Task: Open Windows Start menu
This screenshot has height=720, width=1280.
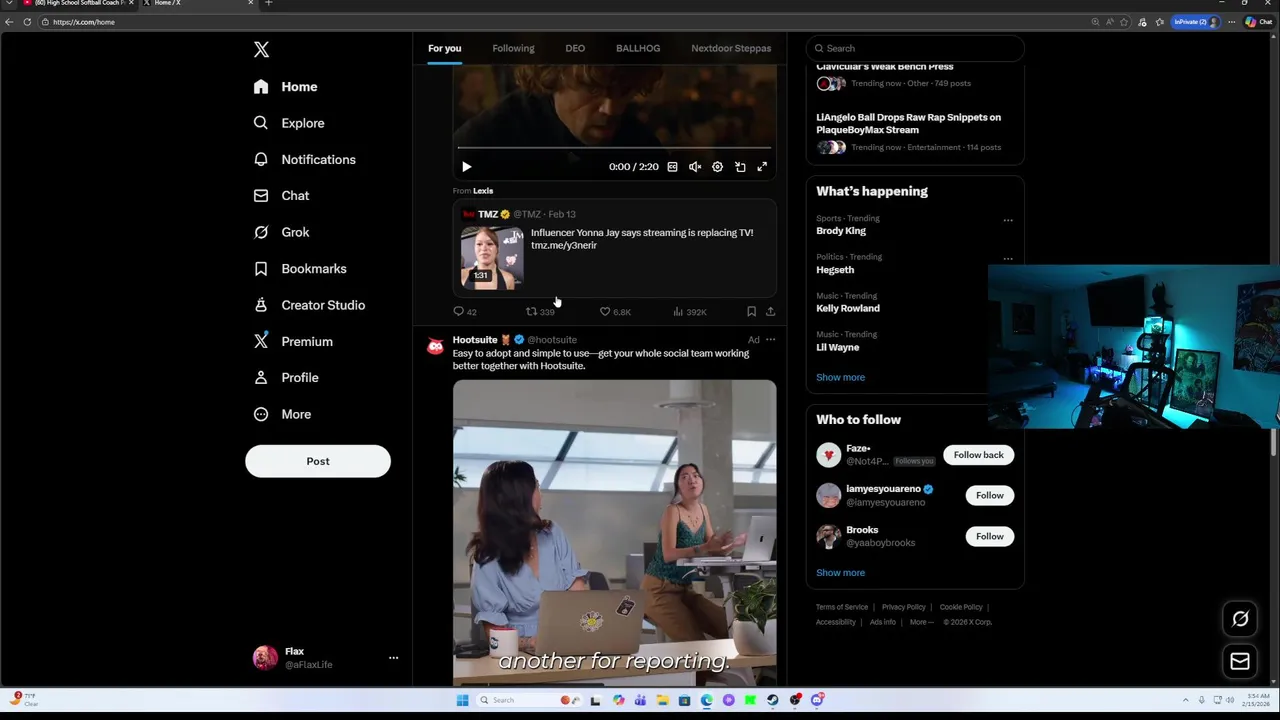Action: (x=462, y=700)
